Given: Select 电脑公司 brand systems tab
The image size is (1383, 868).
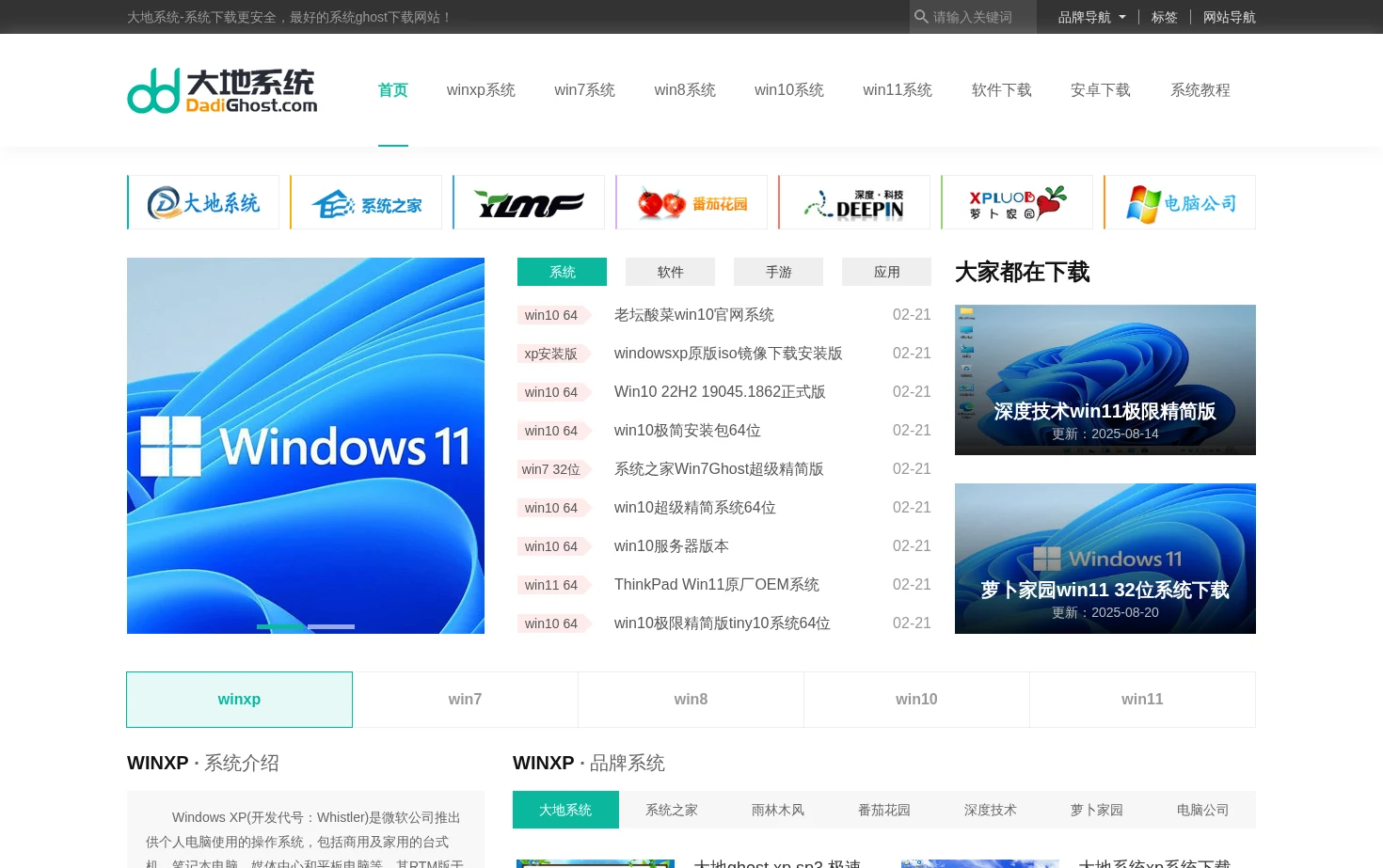Looking at the screenshot, I should (x=1203, y=810).
